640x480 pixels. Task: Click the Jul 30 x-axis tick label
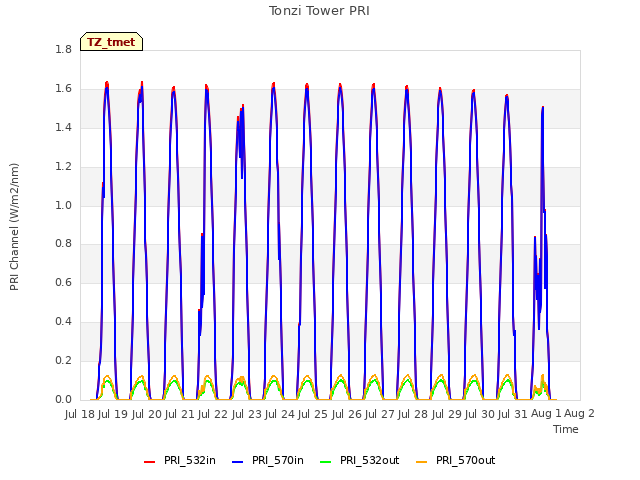480,414
